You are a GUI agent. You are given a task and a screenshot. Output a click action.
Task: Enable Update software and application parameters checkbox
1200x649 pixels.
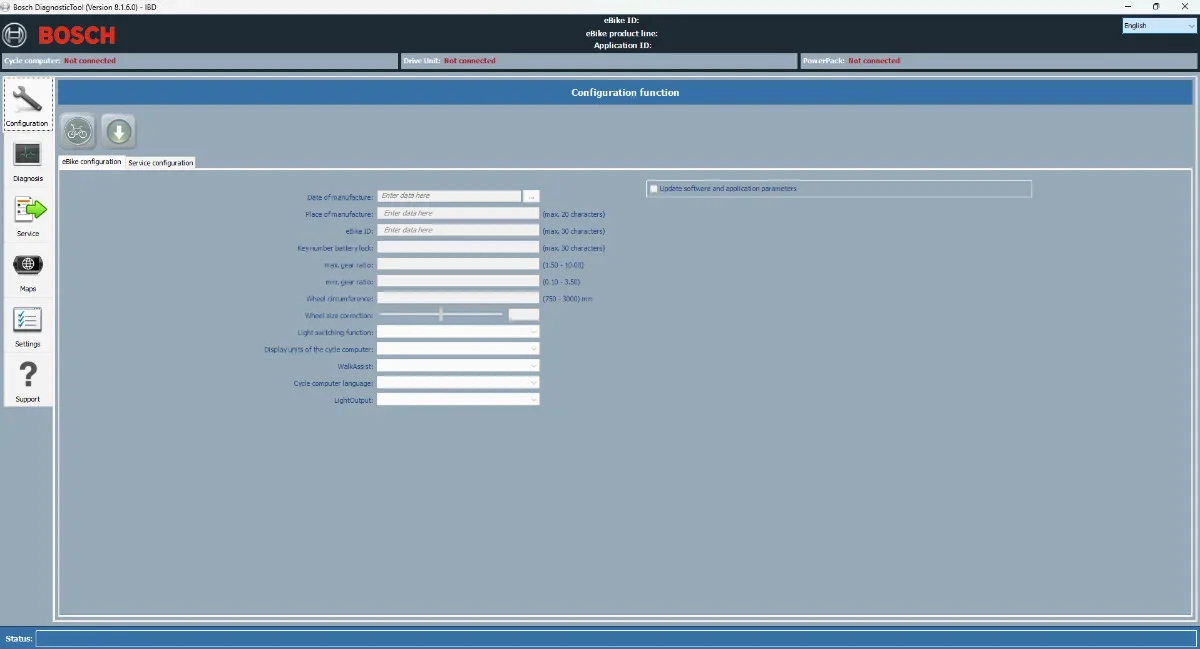tap(654, 188)
